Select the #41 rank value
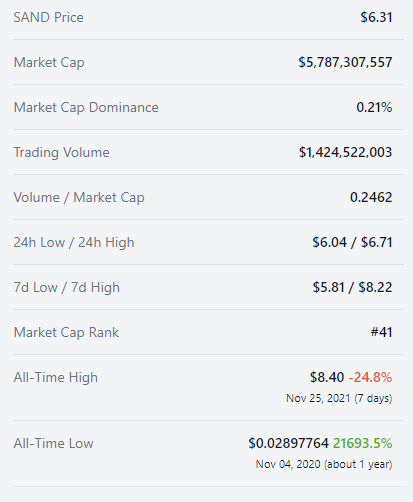Image resolution: width=413 pixels, height=502 pixels. 381,332
